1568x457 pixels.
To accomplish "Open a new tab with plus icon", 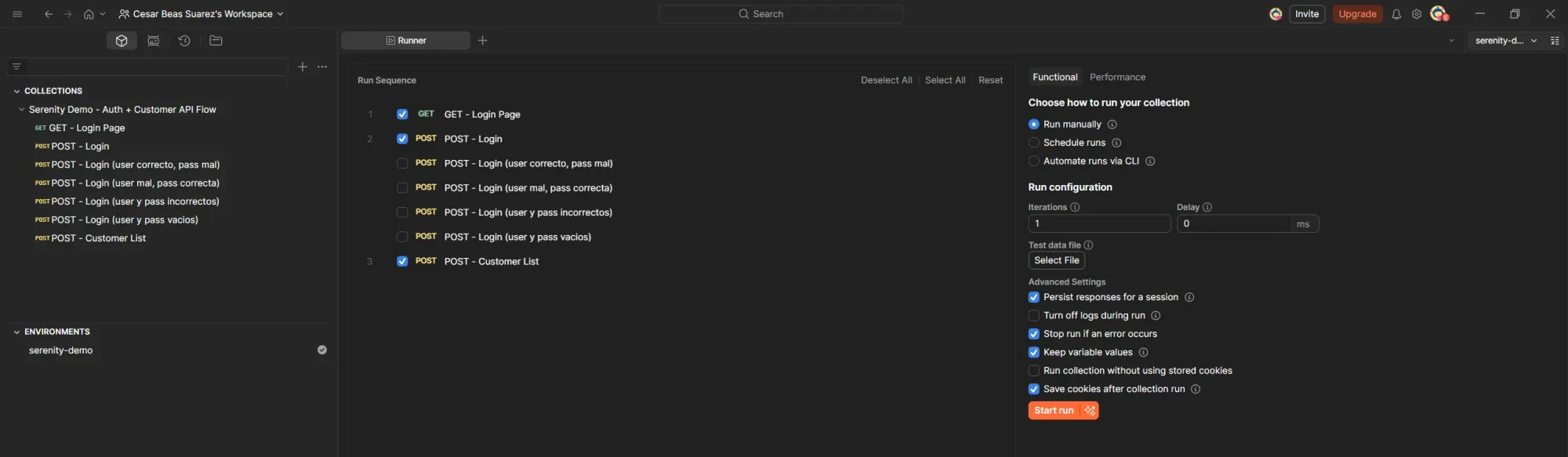I will 483,41.
